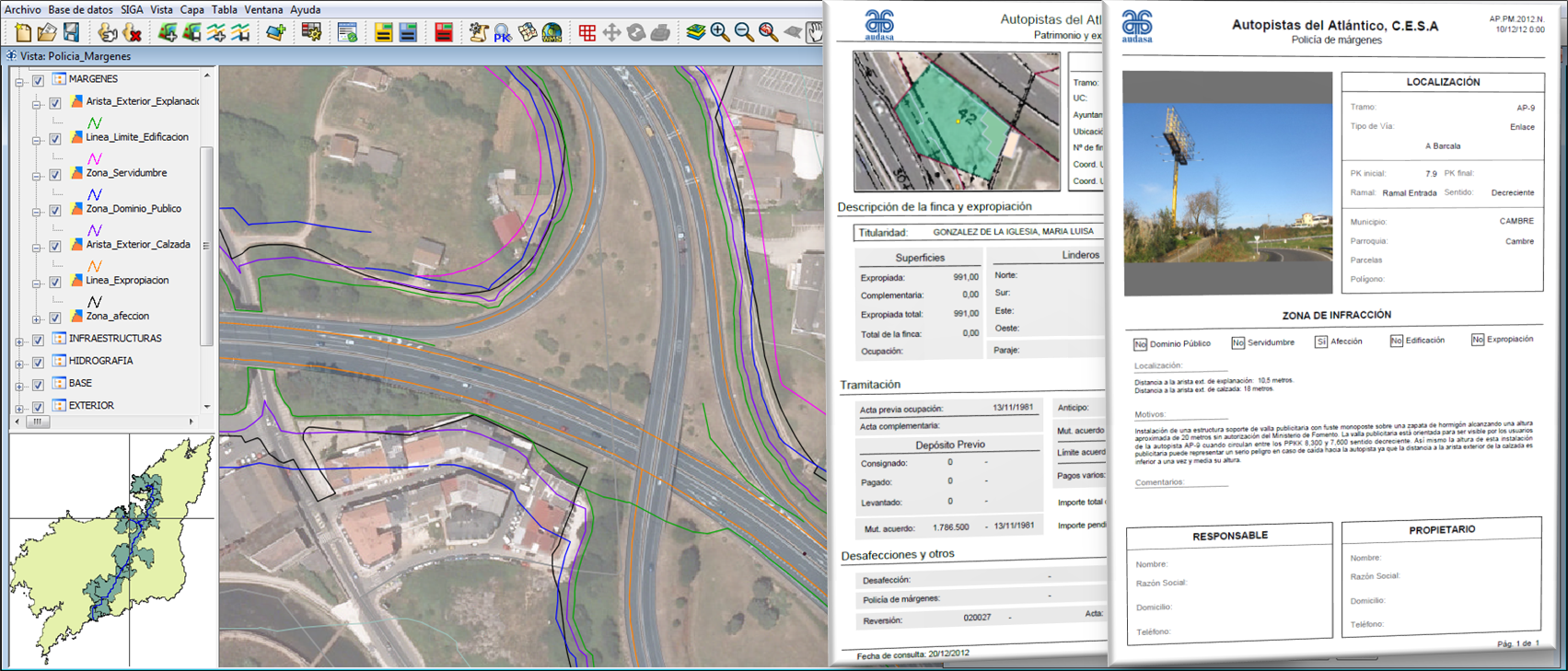This screenshot has width=1568, height=671.
Task: Select the zoom in magnifier tool
Action: (720, 33)
